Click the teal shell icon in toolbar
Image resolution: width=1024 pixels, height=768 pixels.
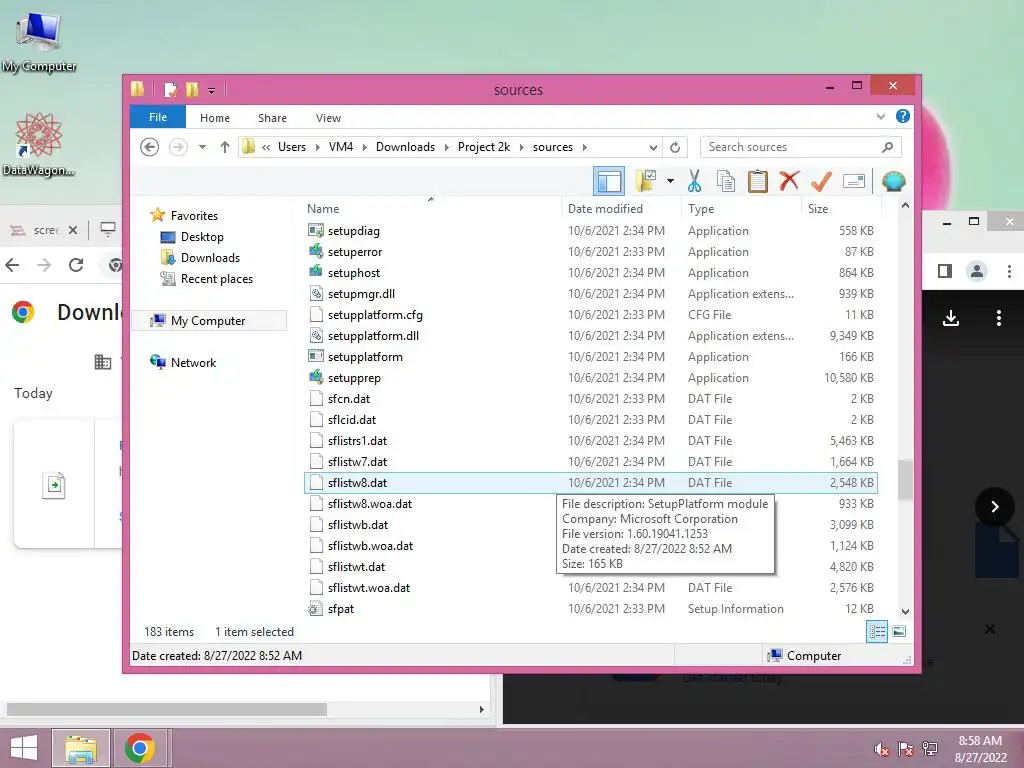pyautogui.click(x=893, y=181)
